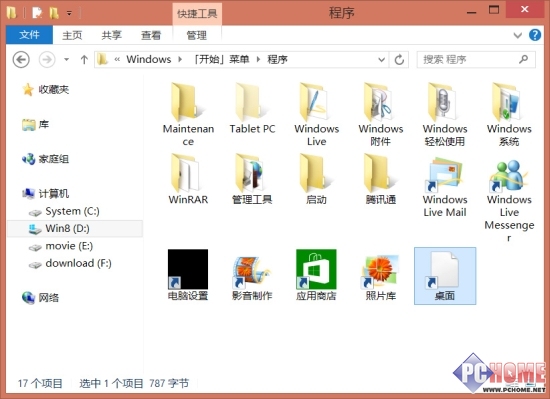Show hidden parent folders in breadcrumb
Screen dimensions: 550x399
[117, 60]
